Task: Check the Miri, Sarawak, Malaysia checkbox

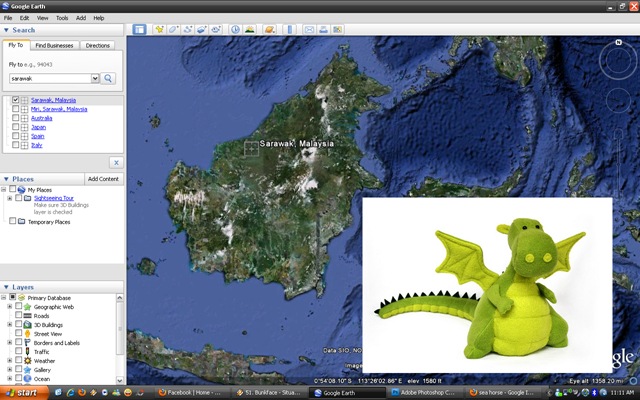Action: pyautogui.click(x=16, y=109)
